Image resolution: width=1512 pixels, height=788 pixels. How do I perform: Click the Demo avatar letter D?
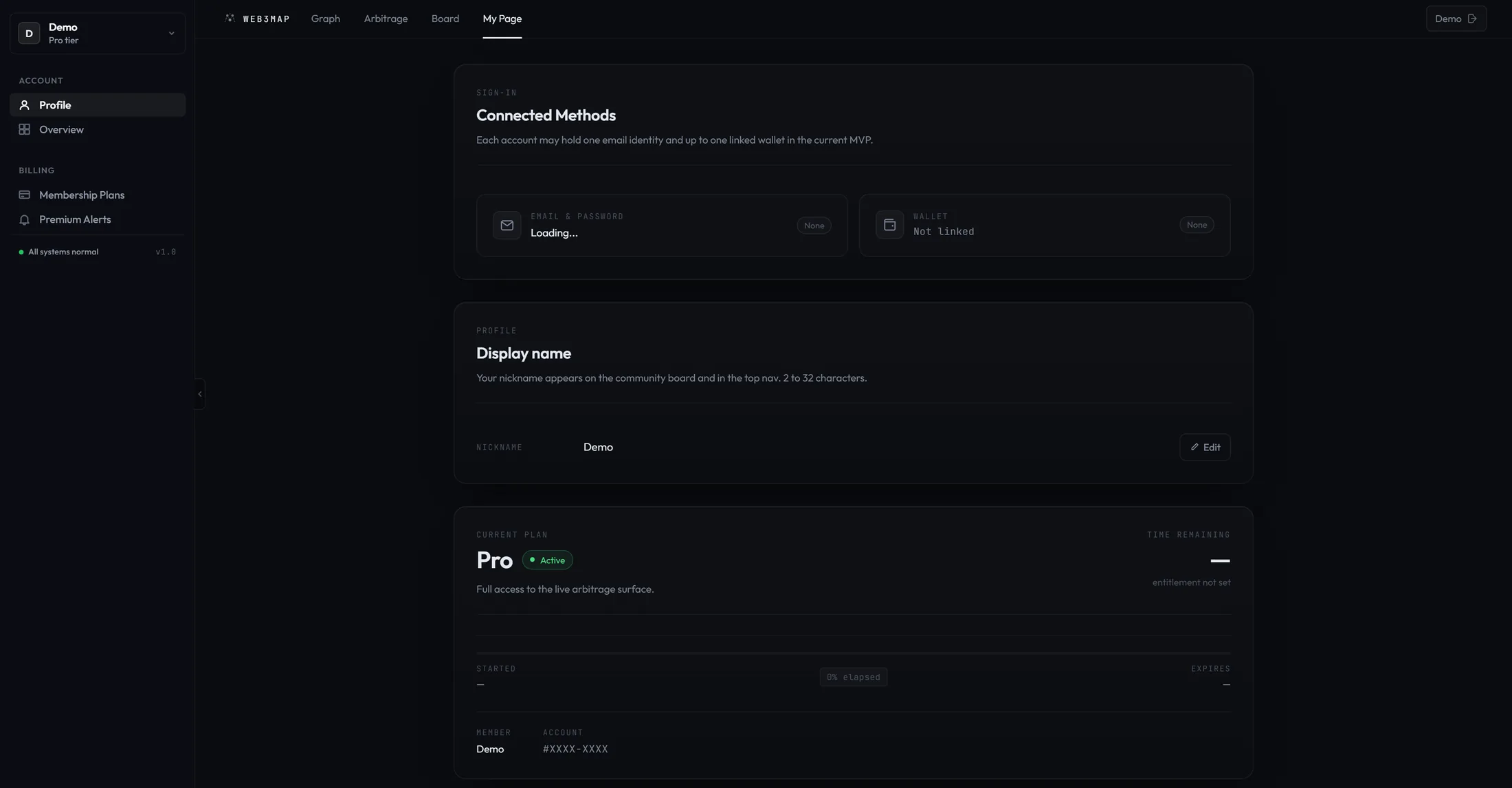click(x=29, y=33)
